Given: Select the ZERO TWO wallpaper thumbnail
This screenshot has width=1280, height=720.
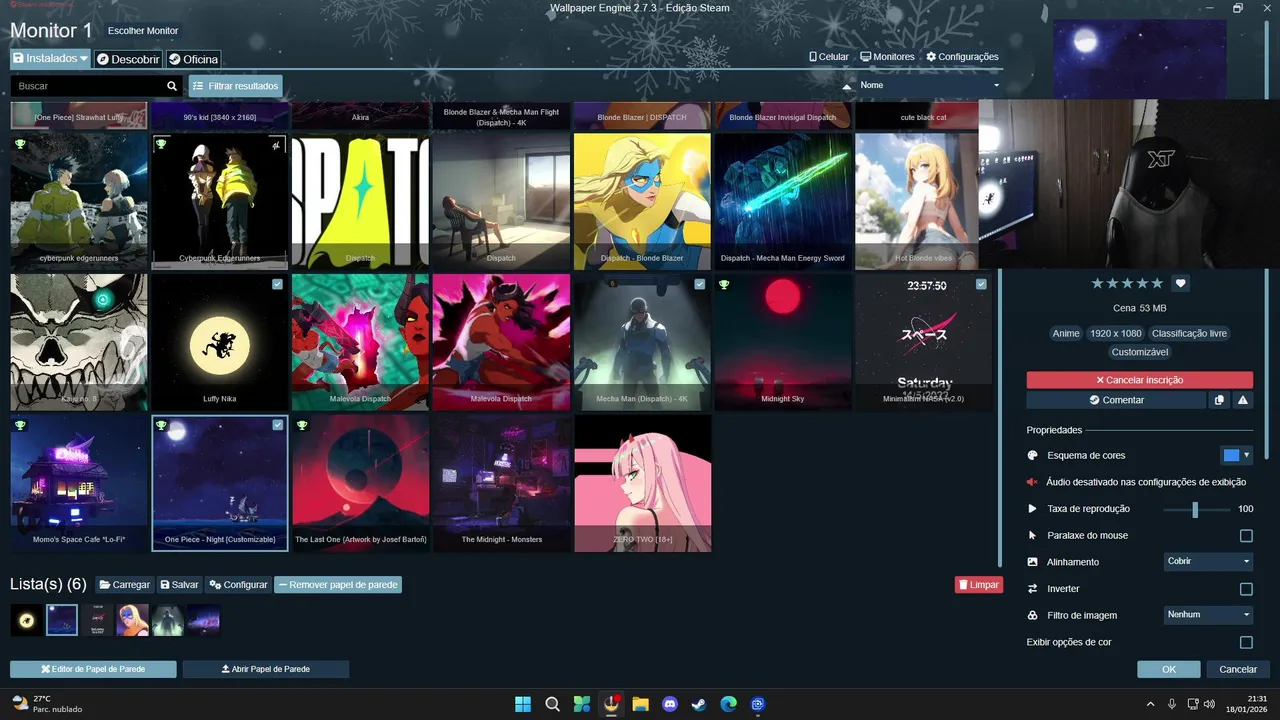Looking at the screenshot, I should [642, 484].
